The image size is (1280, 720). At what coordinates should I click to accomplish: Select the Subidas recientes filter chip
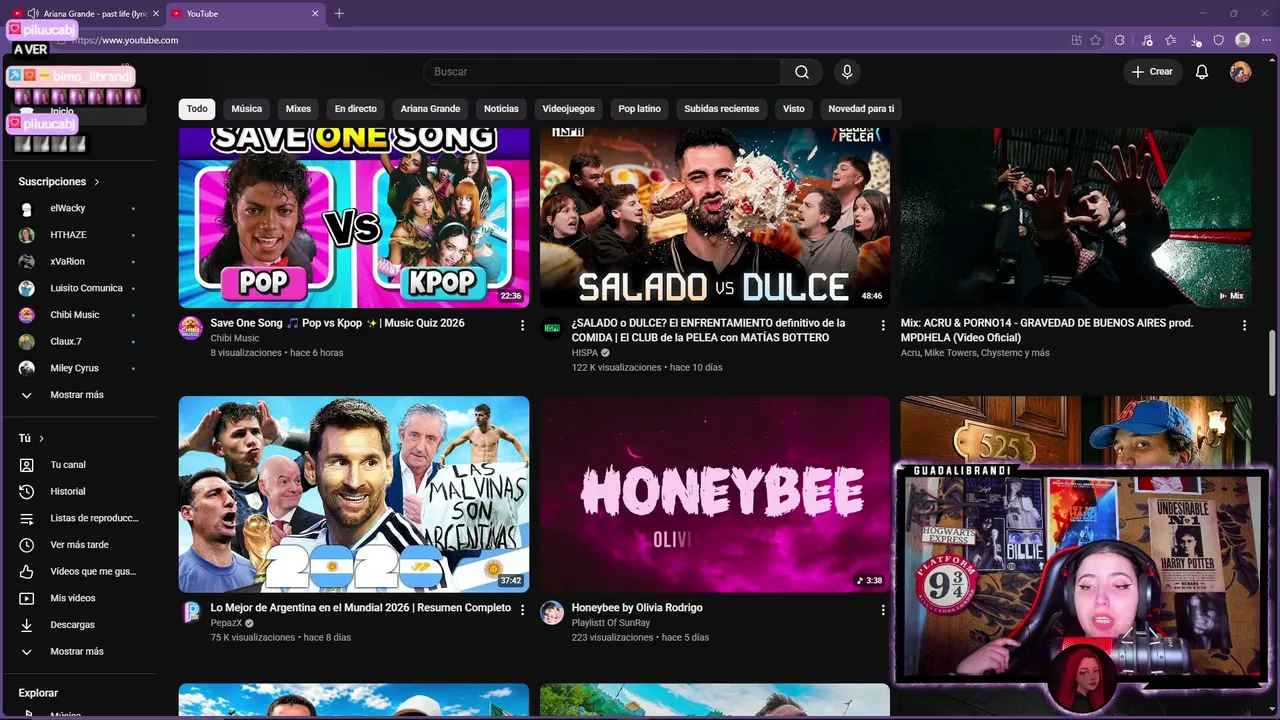(x=722, y=109)
